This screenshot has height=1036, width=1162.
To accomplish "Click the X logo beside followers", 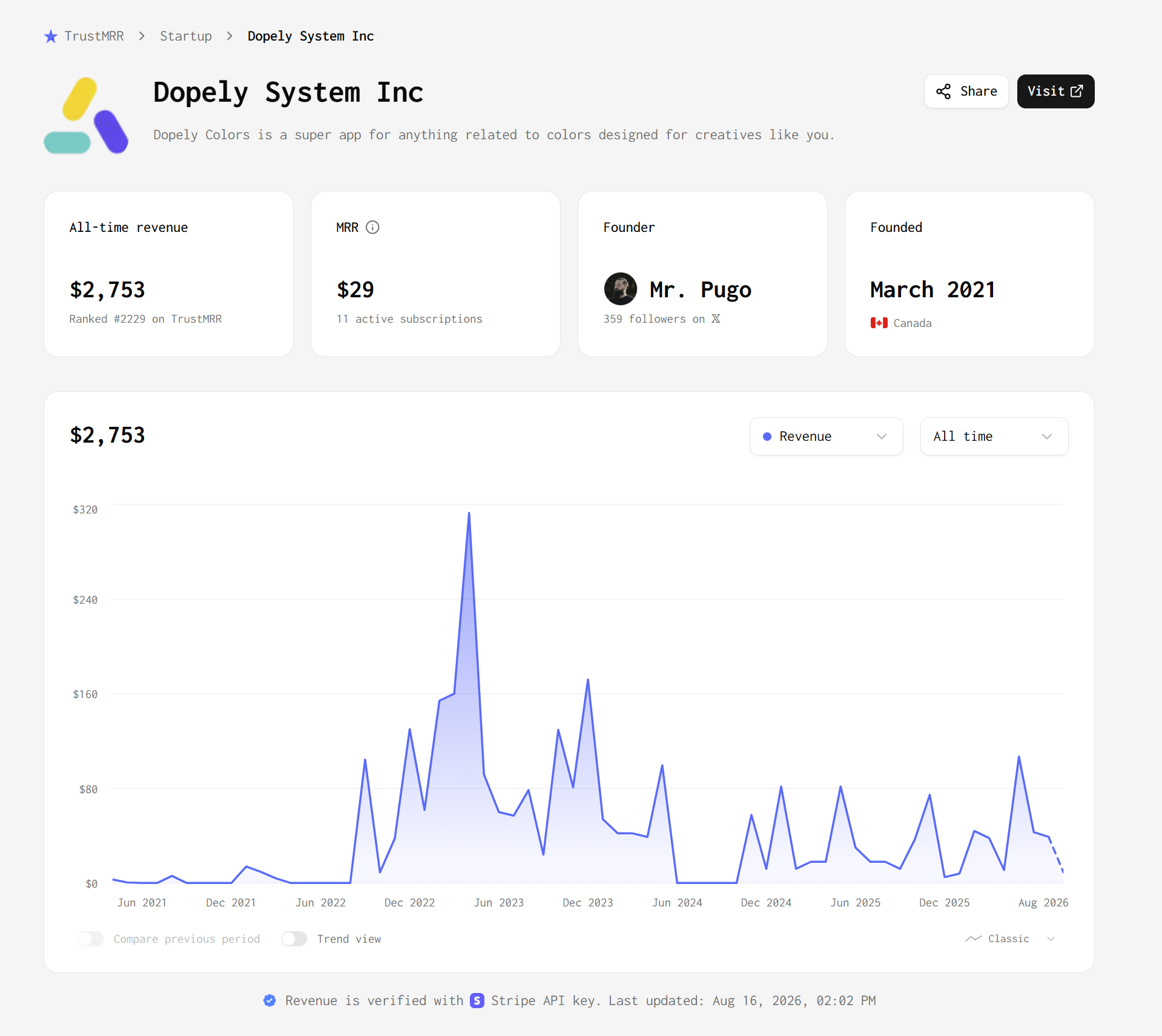I will [716, 318].
